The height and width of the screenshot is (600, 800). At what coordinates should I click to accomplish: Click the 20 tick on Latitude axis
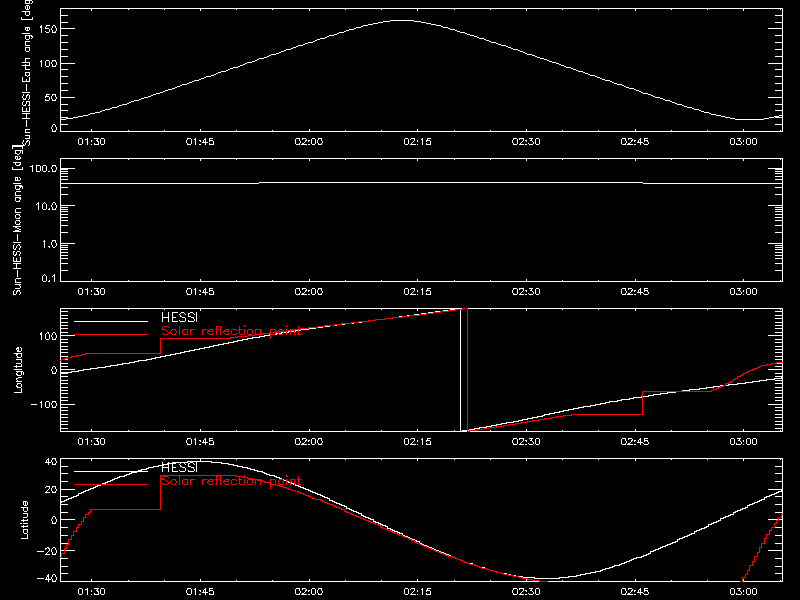tap(52, 489)
